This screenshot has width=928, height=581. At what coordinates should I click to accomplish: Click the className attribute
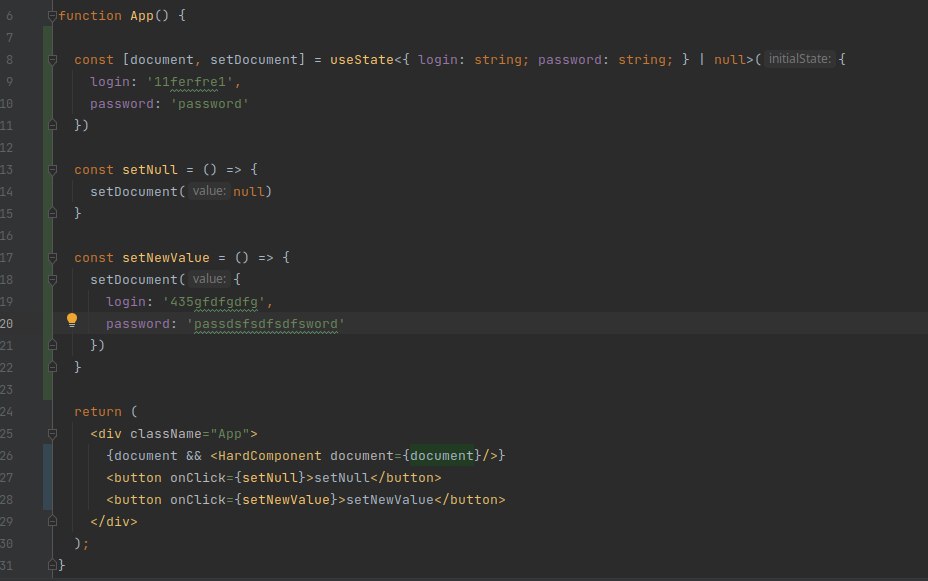click(166, 434)
